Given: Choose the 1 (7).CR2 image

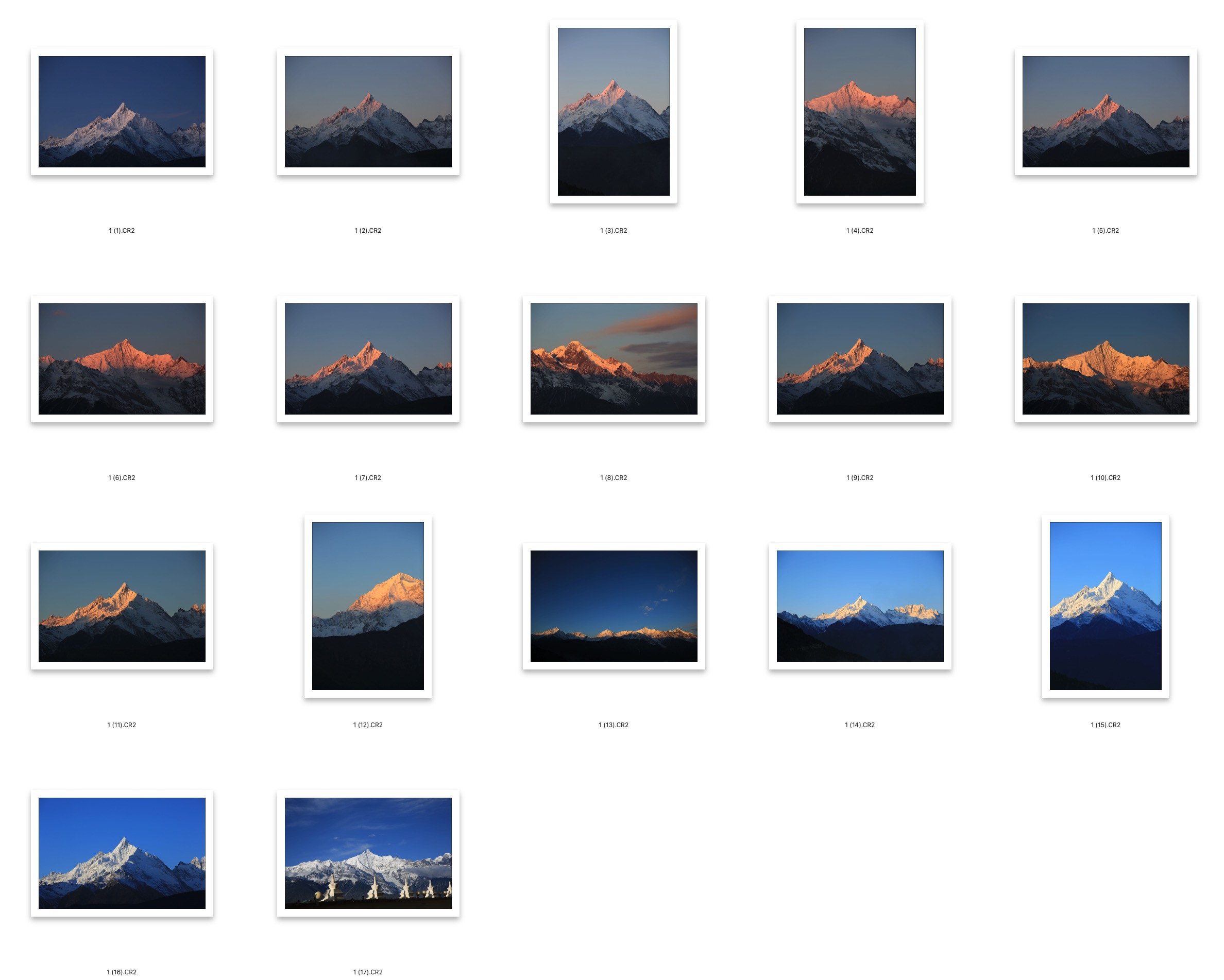Looking at the screenshot, I should pos(368,358).
